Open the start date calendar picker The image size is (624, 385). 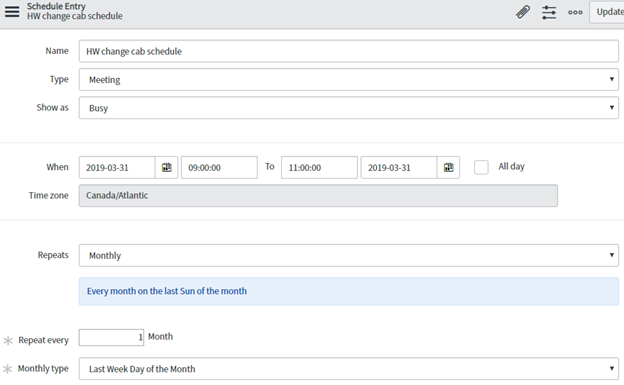(166, 167)
